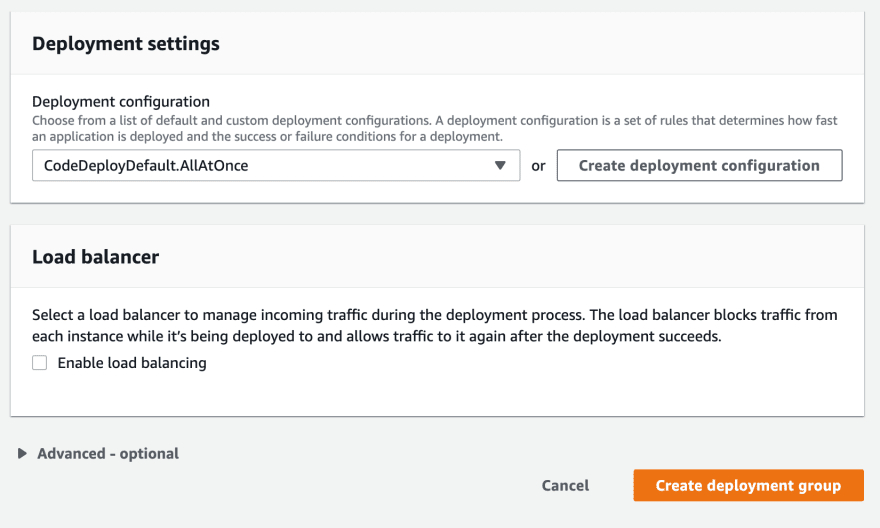Cancel the deployment group creation
The image size is (880, 528).
click(x=565, y=485)
